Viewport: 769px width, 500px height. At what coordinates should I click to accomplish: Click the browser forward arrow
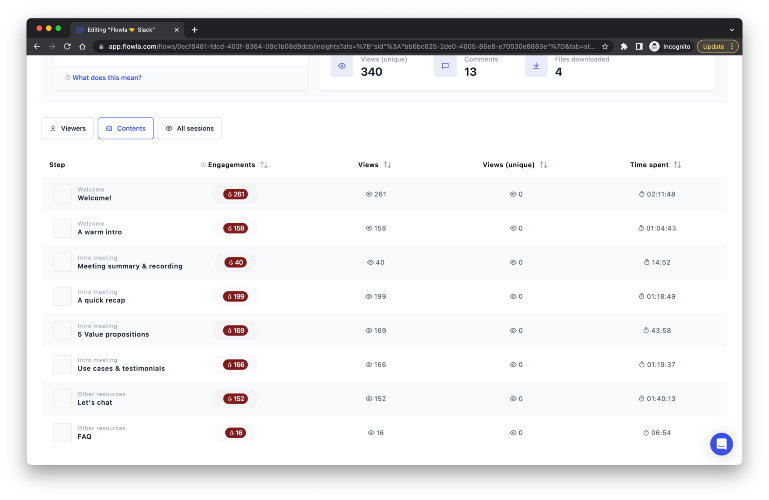(x=52, y=47)
